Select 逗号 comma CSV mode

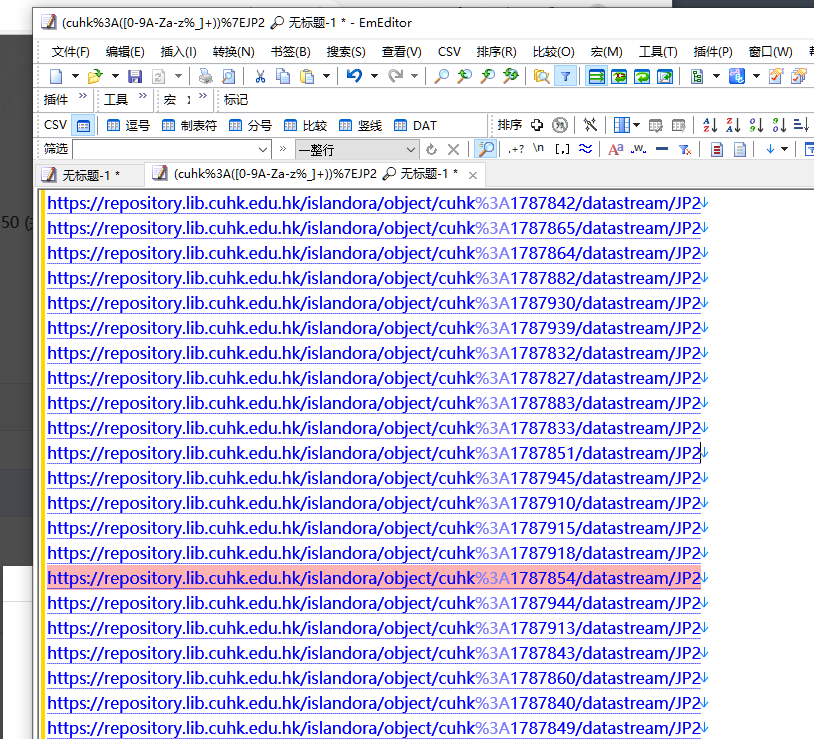click(129, 126)
